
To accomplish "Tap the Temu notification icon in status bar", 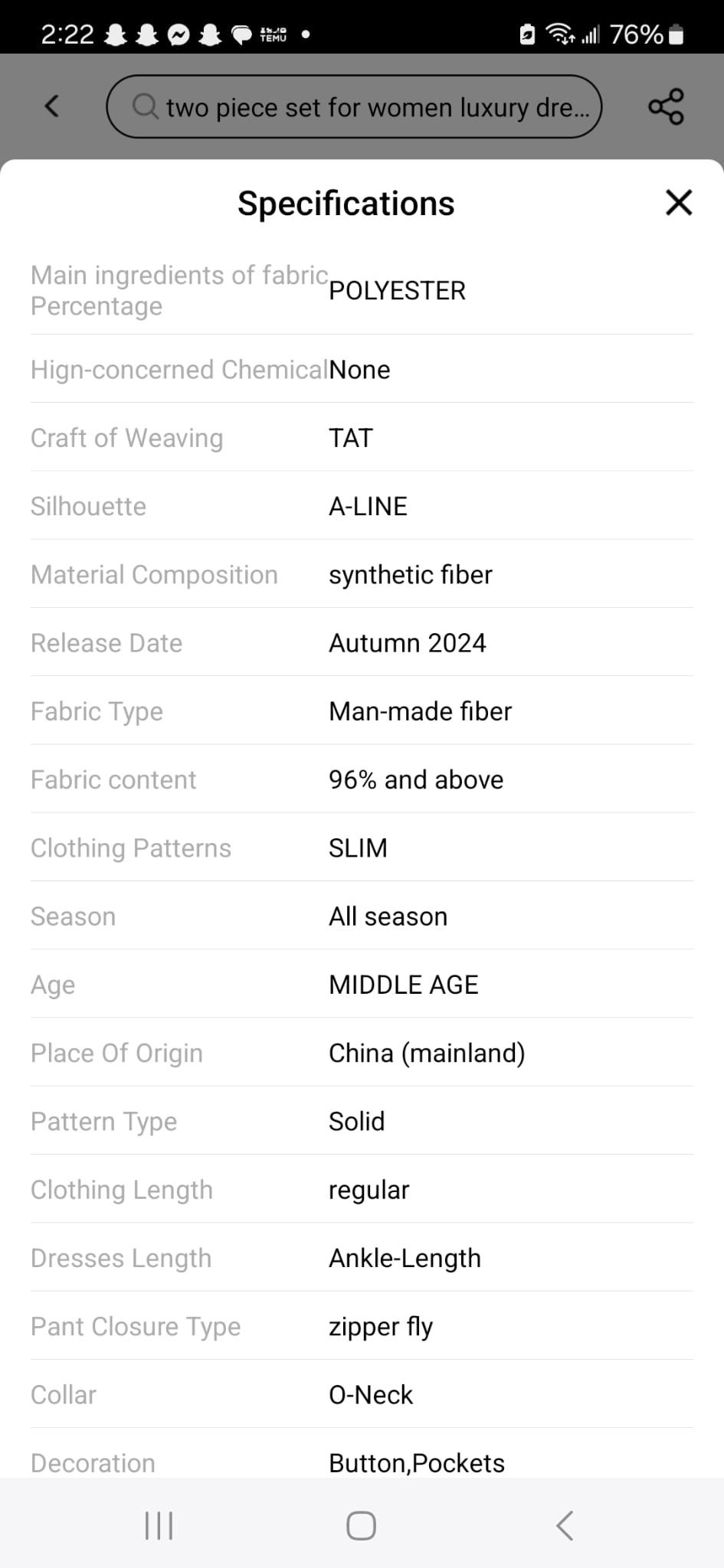I will (x=274, y=34).
